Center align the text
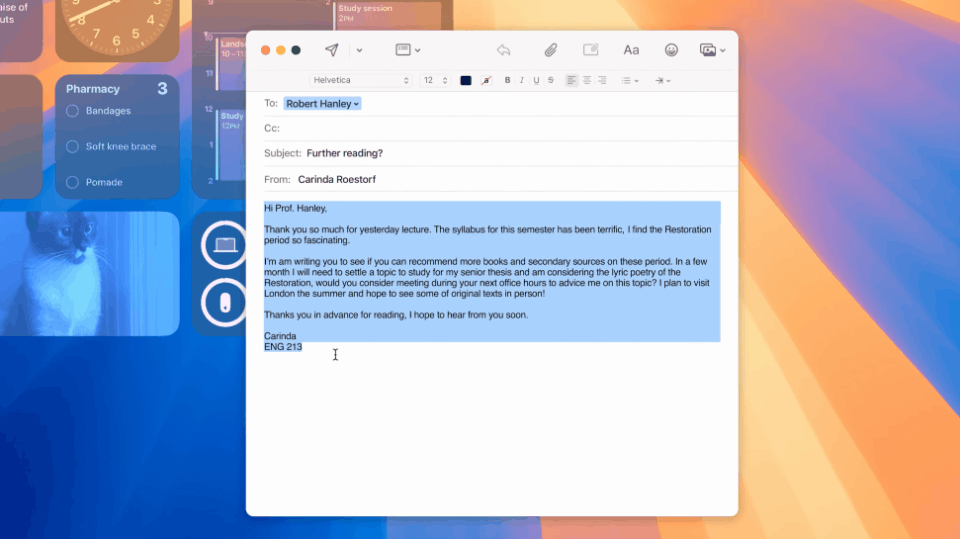960x539 pixels. click(587, 80)
